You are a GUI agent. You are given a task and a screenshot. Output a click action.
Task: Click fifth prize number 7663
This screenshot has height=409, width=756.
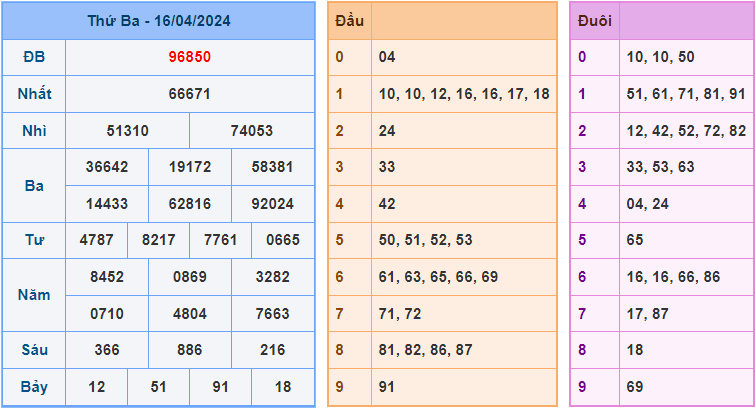tap(272, 313)
